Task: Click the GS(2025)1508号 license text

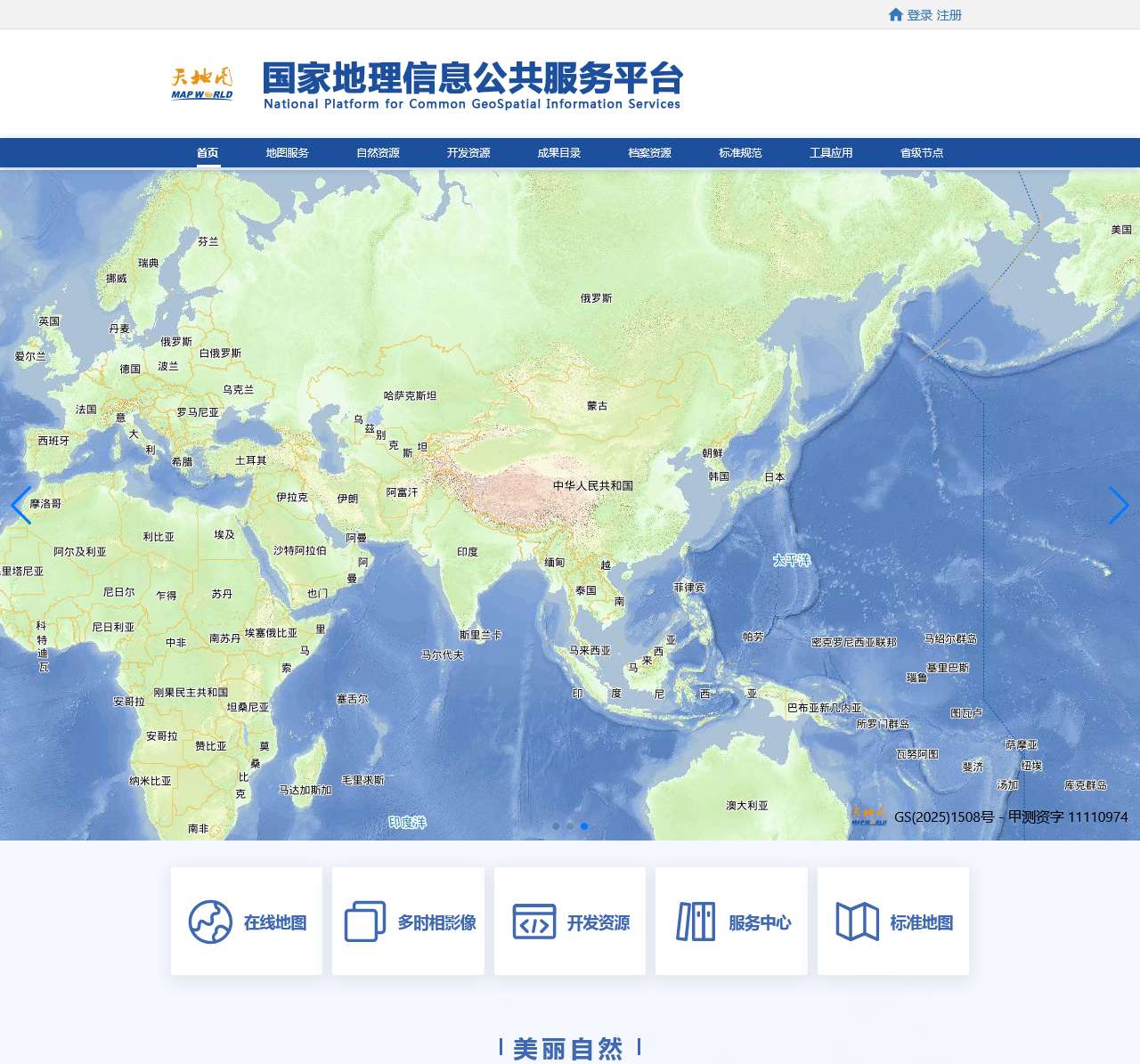Action: (944, 815)
